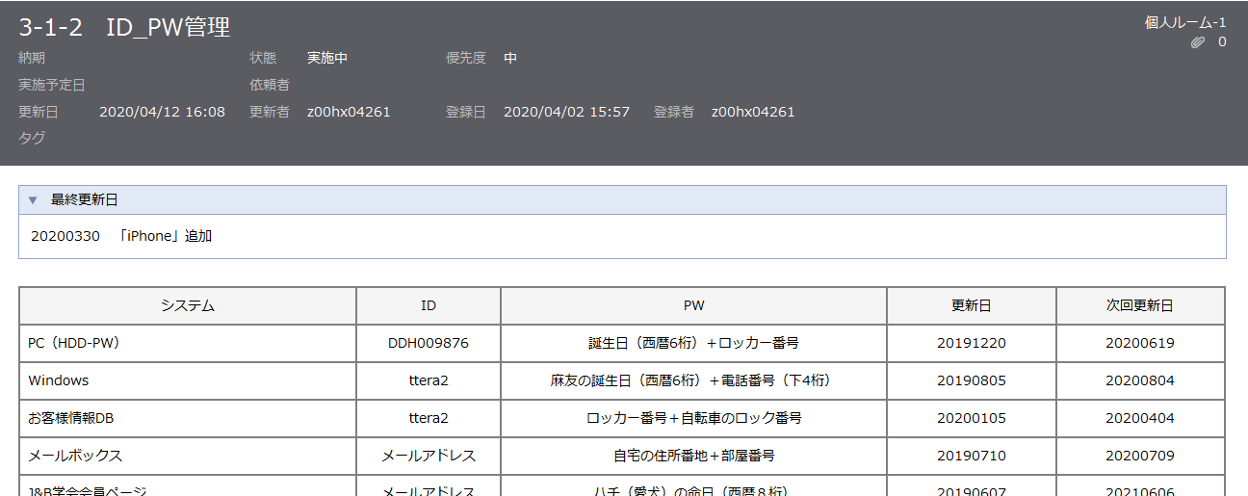Click the 更新者 z00hx04261 user name
The image size is (1248, 496).
click(x=348, y=112)
